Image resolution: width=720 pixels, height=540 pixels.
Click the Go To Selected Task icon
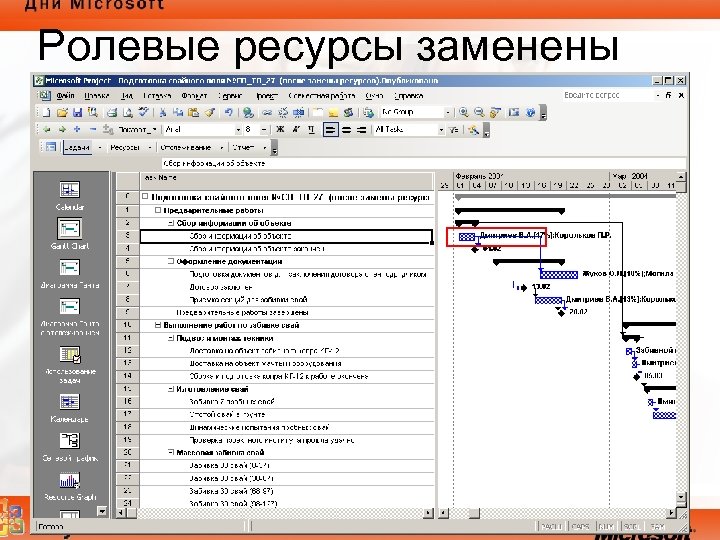click(495, 112)
